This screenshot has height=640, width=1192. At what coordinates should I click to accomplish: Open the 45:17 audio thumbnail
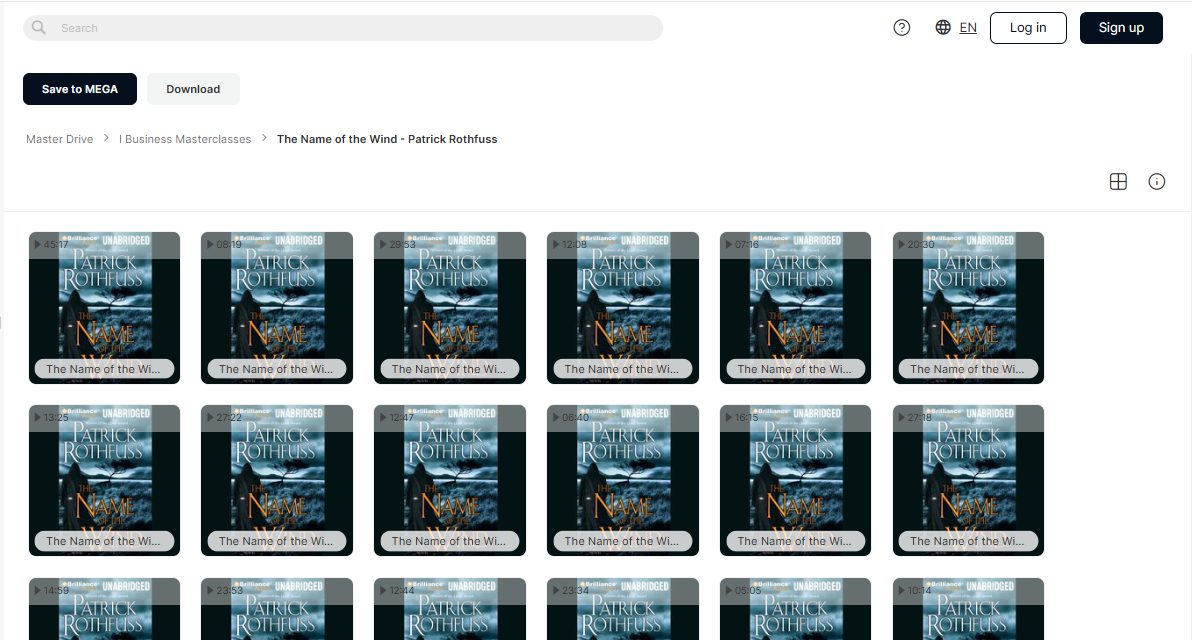[x=104, y=308]
